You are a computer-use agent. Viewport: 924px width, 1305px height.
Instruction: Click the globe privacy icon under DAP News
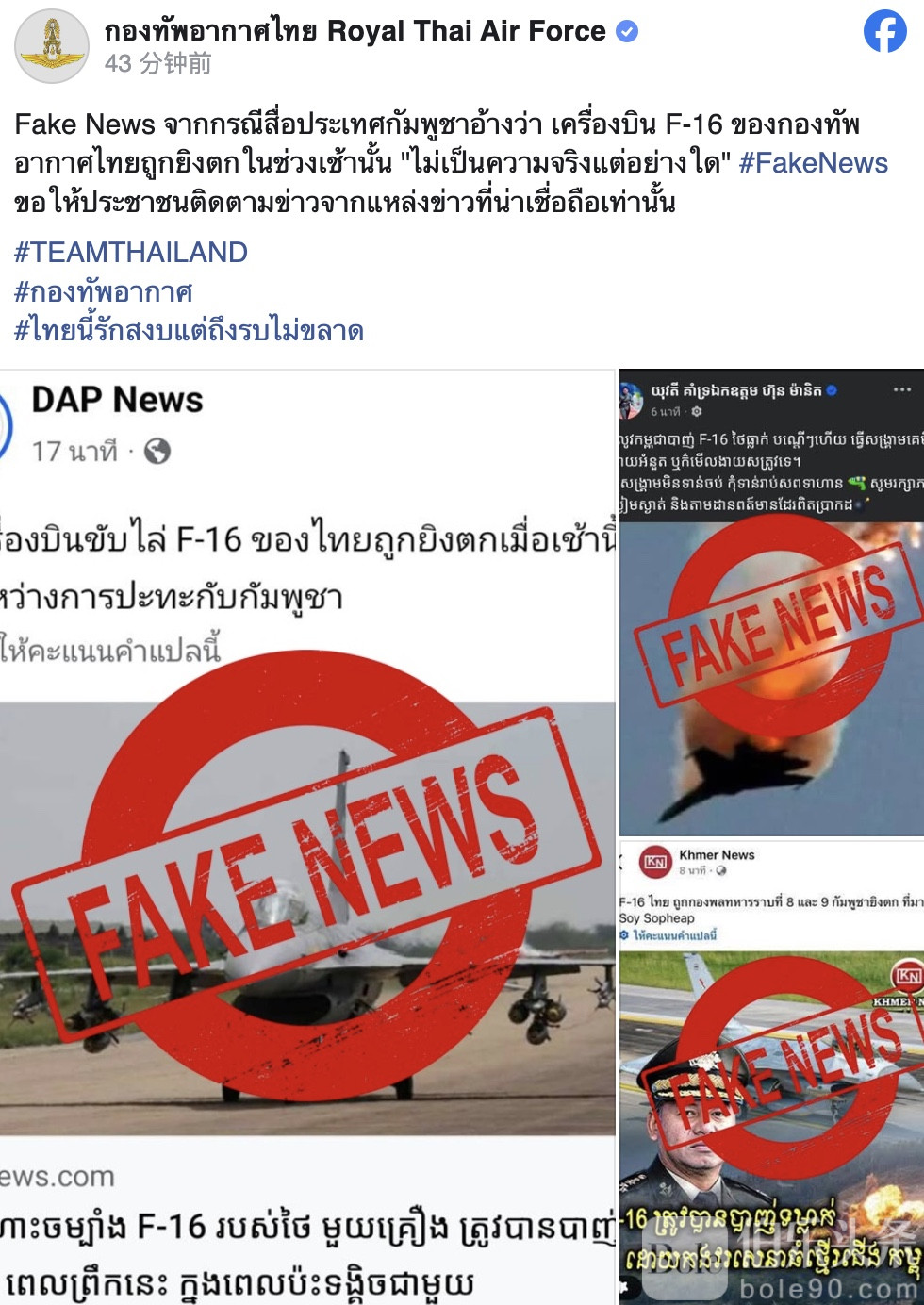157,452
